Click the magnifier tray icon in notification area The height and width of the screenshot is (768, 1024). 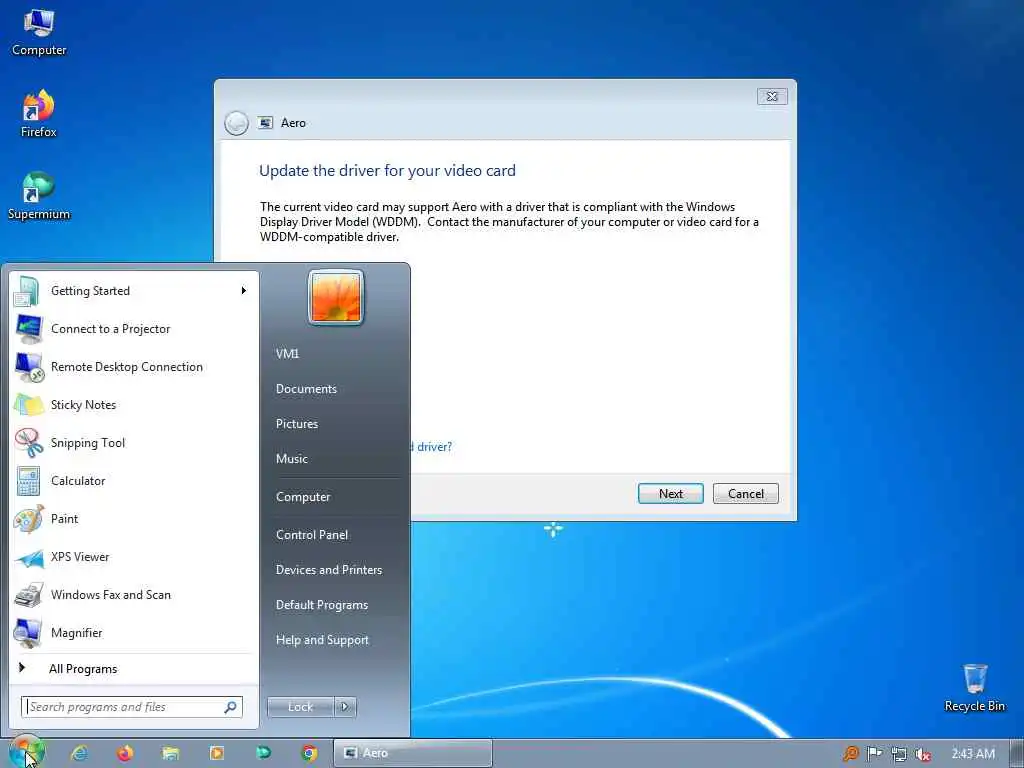pyautogui.click(x=850, y=754)
